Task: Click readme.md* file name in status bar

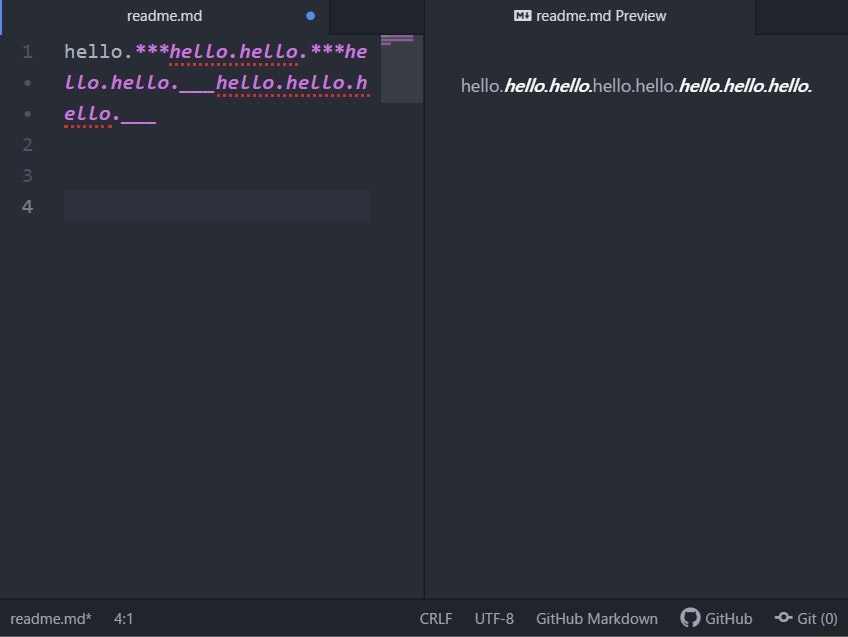Action: pos(51,619)
